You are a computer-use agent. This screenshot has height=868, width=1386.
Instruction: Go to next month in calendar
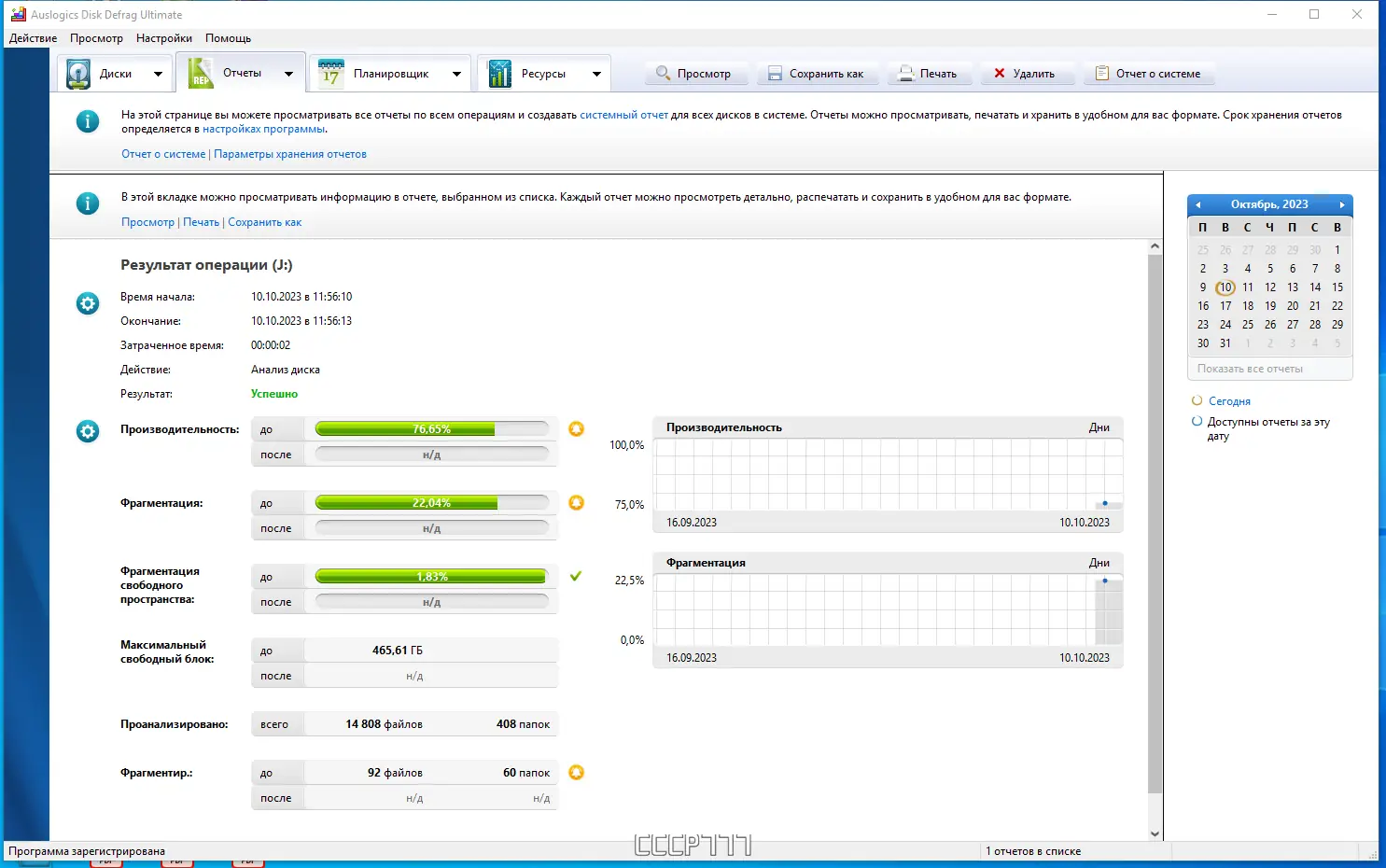point(1342,204)
